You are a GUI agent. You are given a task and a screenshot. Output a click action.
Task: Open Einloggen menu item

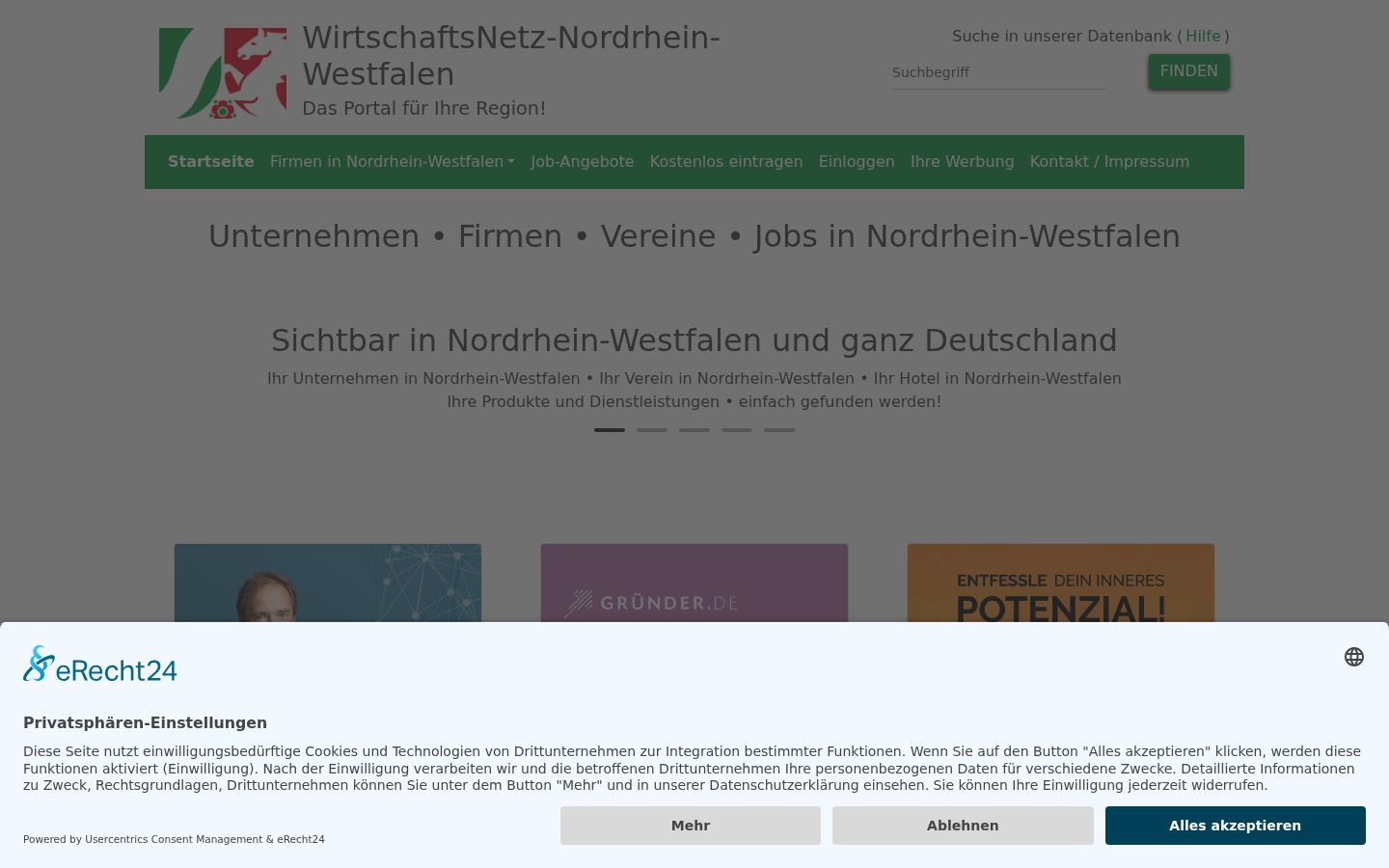pos(857,162)
